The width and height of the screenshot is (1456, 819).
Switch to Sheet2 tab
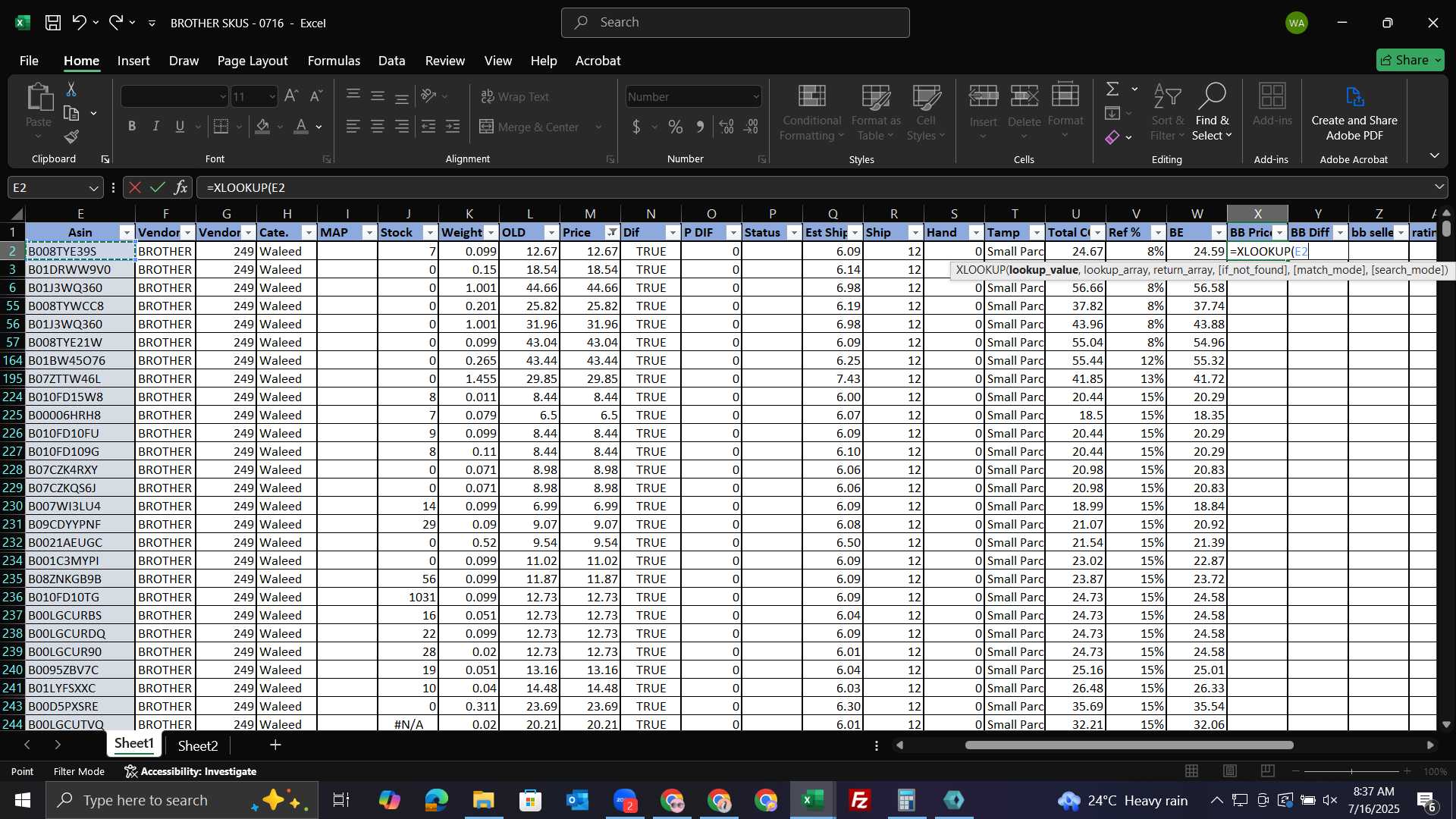pos(198,745)
